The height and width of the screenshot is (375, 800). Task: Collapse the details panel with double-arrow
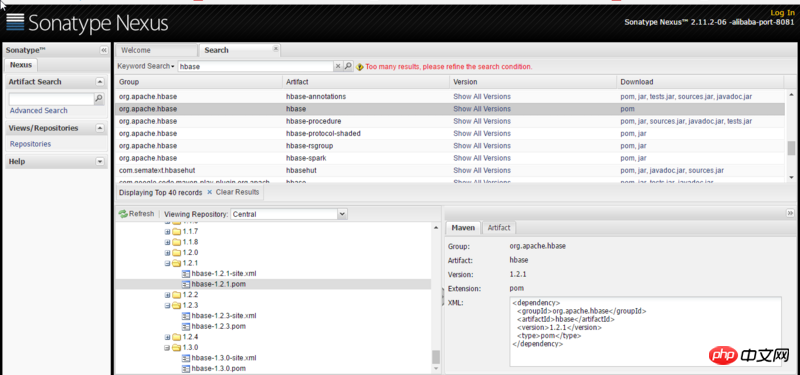[790, 213]
